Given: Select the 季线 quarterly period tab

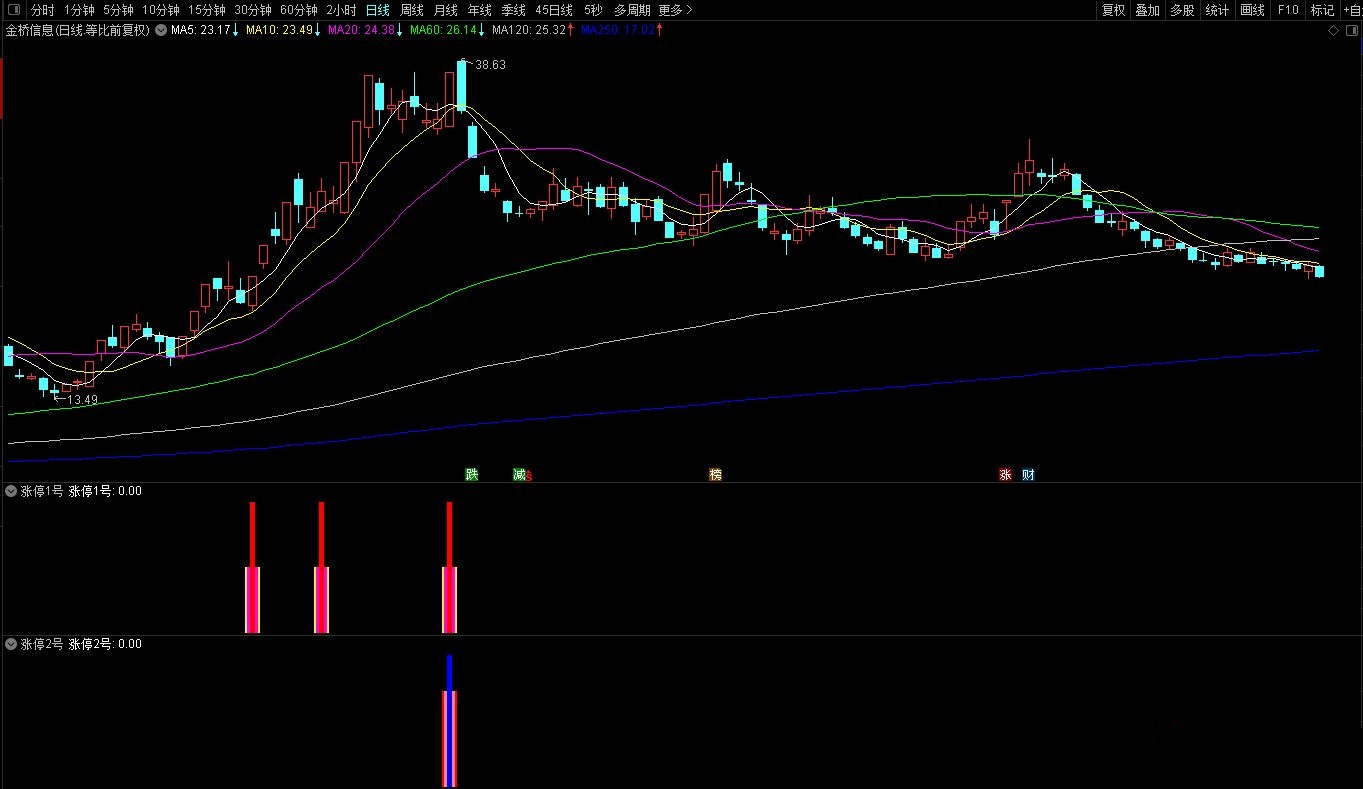Looking at the screenshot, I should coord(514,10).
